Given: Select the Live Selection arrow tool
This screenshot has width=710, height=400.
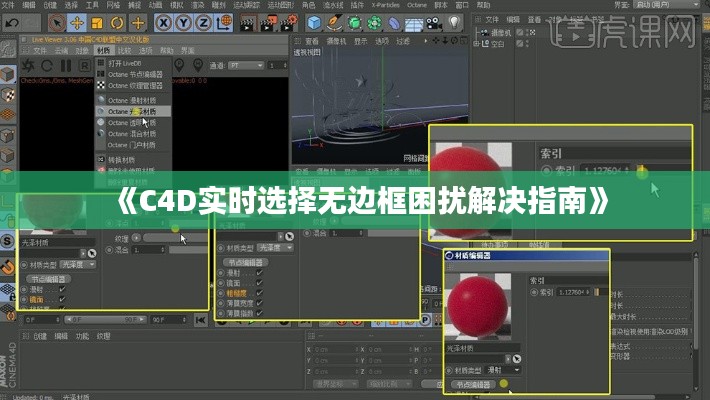Looking at the screenshot, I should (x=58, y=22).
